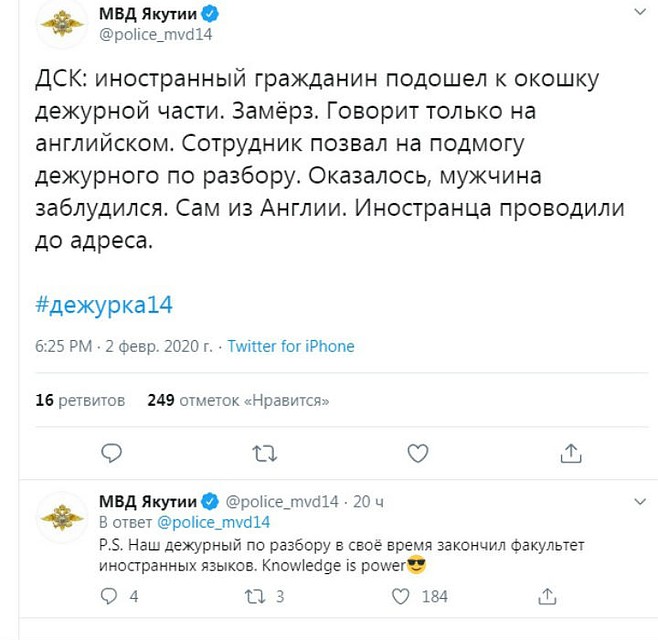Click the reply icon on the main tweet
Image resolution: width=658 pixels, height=640 pixels.
tap(112, 453)
